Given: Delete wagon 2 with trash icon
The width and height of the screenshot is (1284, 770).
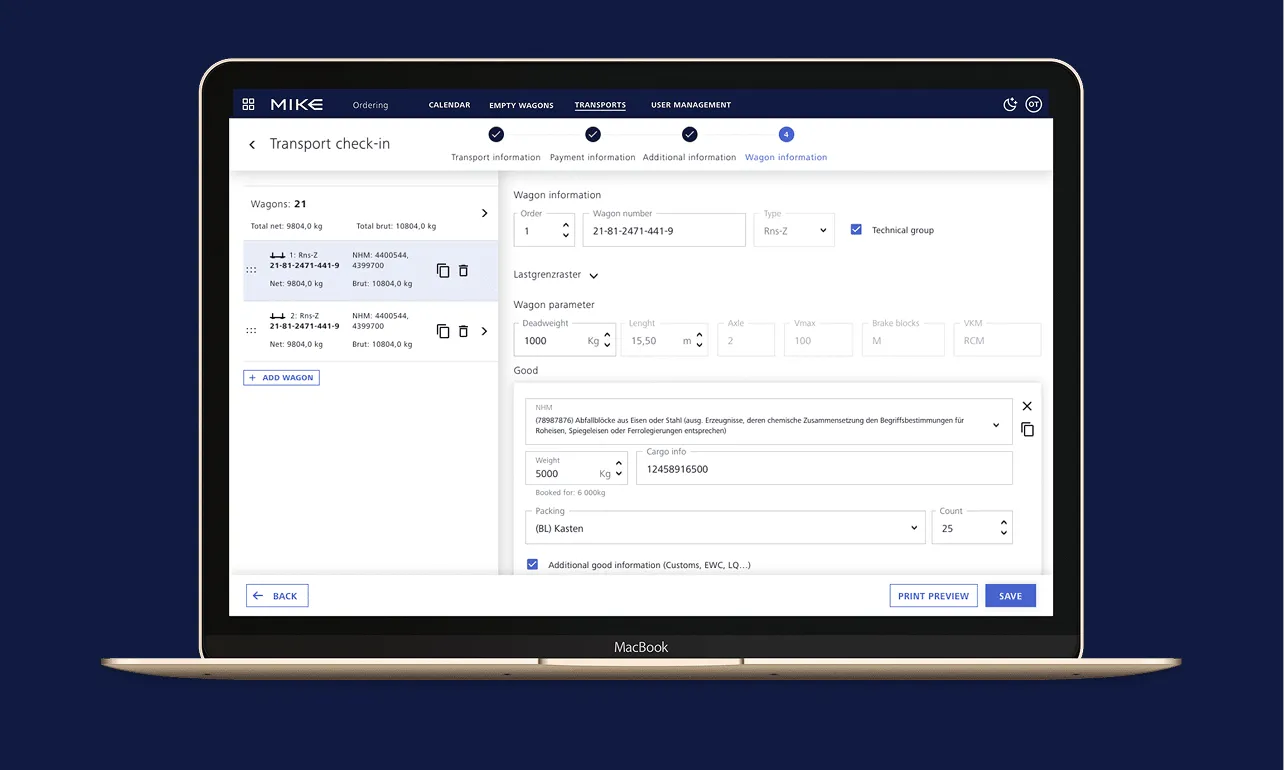Looking at the screenshot, I should [x=463, y=331].
